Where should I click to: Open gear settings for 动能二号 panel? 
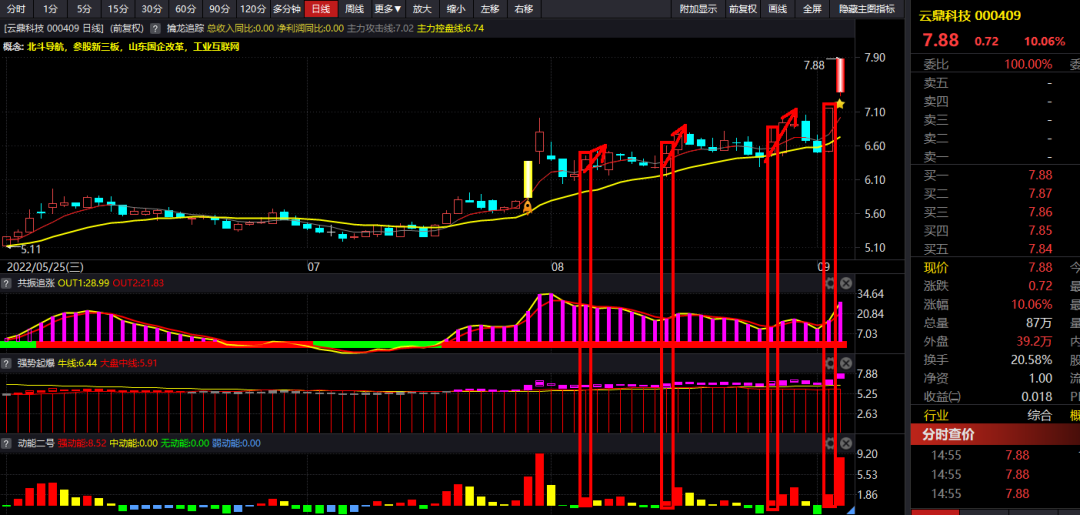[829, 442]
